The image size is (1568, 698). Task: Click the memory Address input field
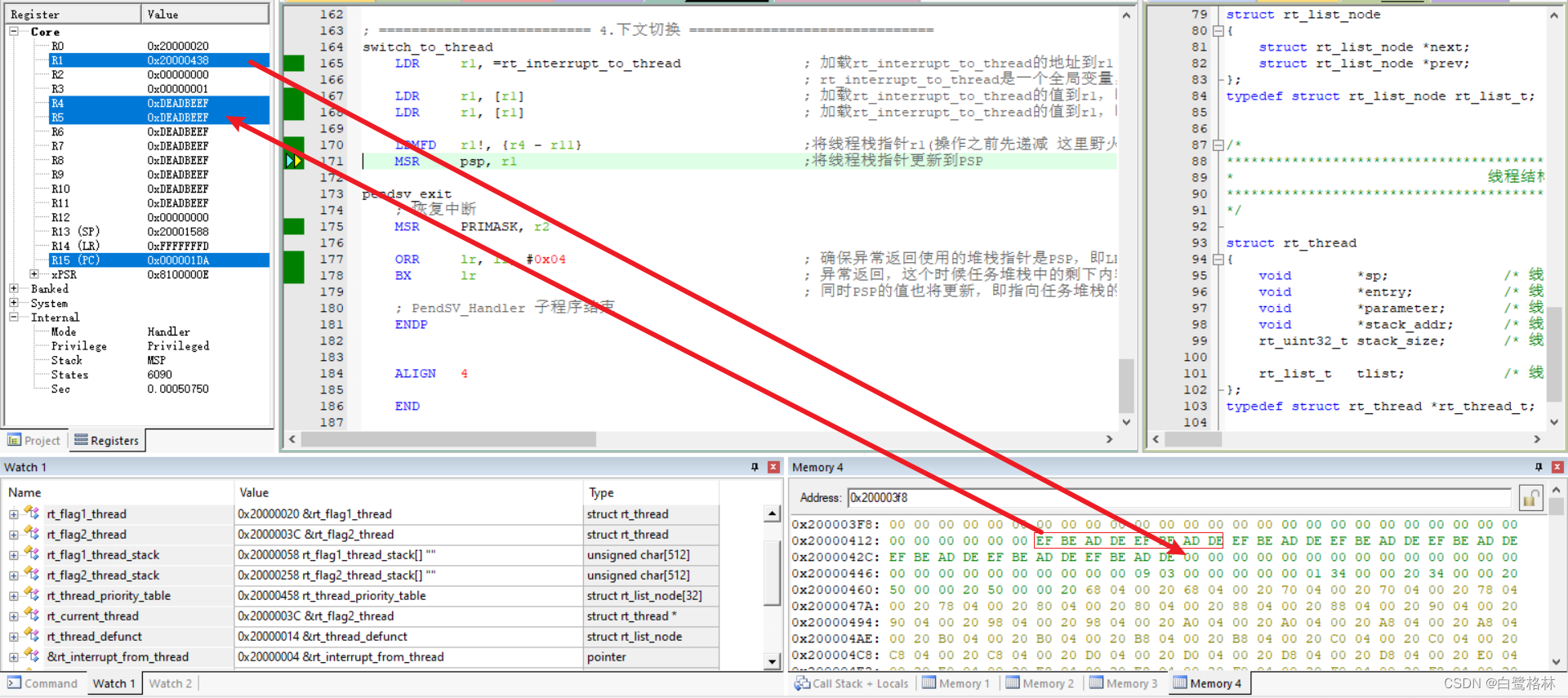[1180, 498]
